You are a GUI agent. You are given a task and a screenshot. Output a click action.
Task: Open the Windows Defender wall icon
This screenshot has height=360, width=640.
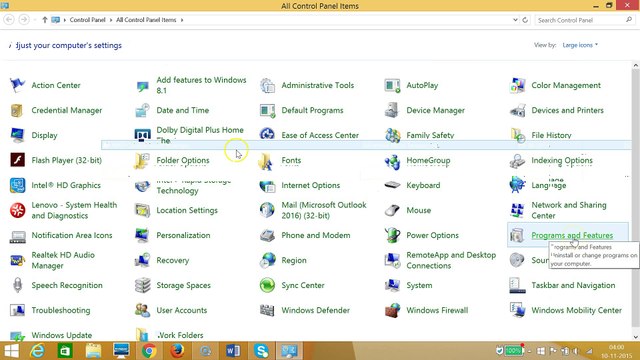click(x=267, y=310)
